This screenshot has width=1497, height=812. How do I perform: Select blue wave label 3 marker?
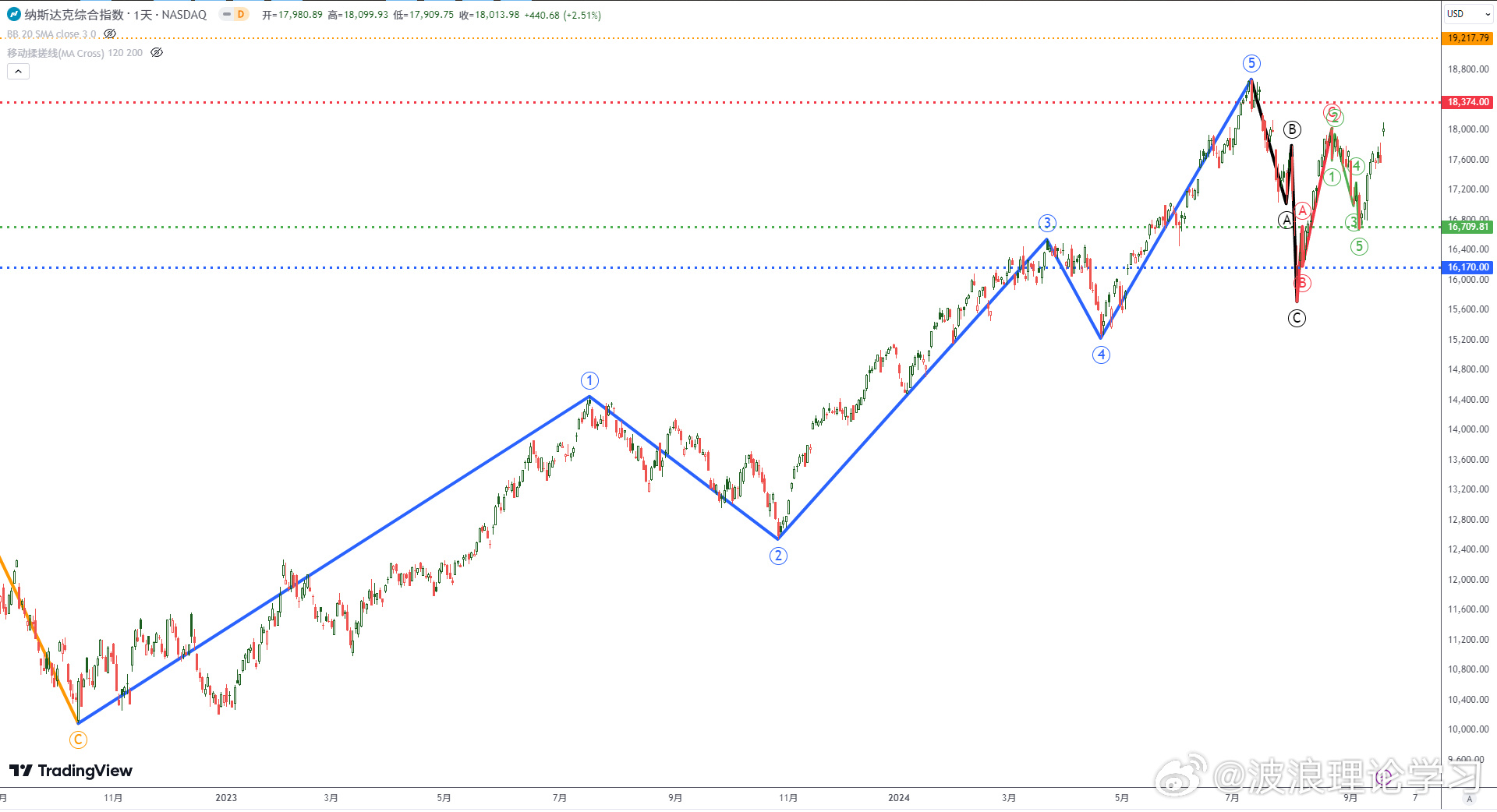[1047, 224]
